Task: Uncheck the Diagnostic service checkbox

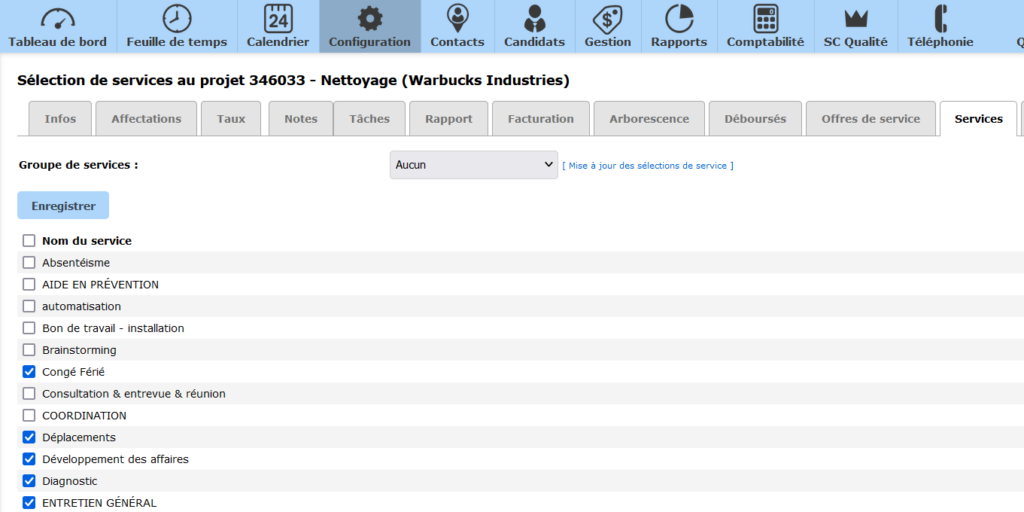Action: coord(29,481)
